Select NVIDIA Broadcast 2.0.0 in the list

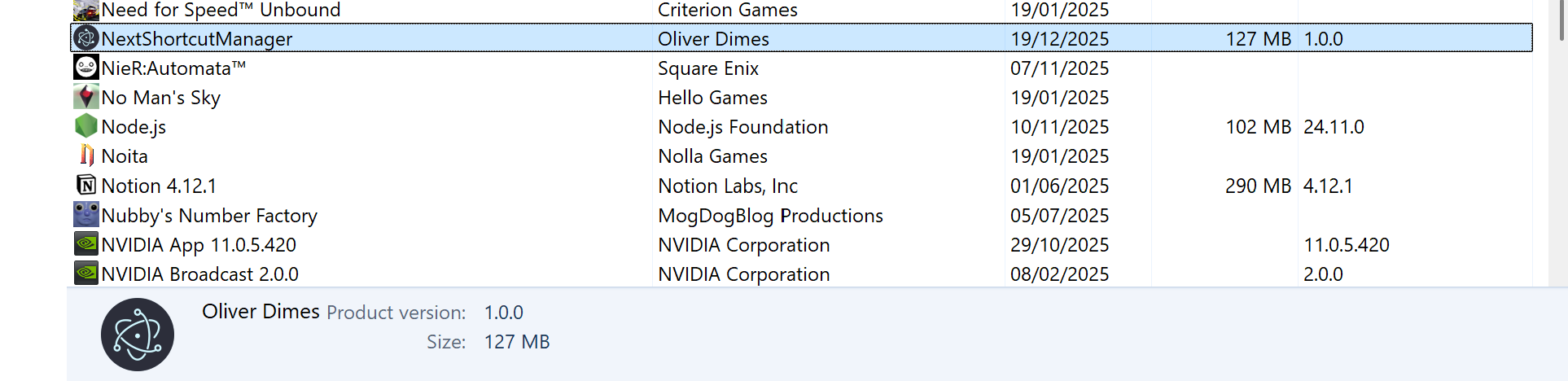199,274
